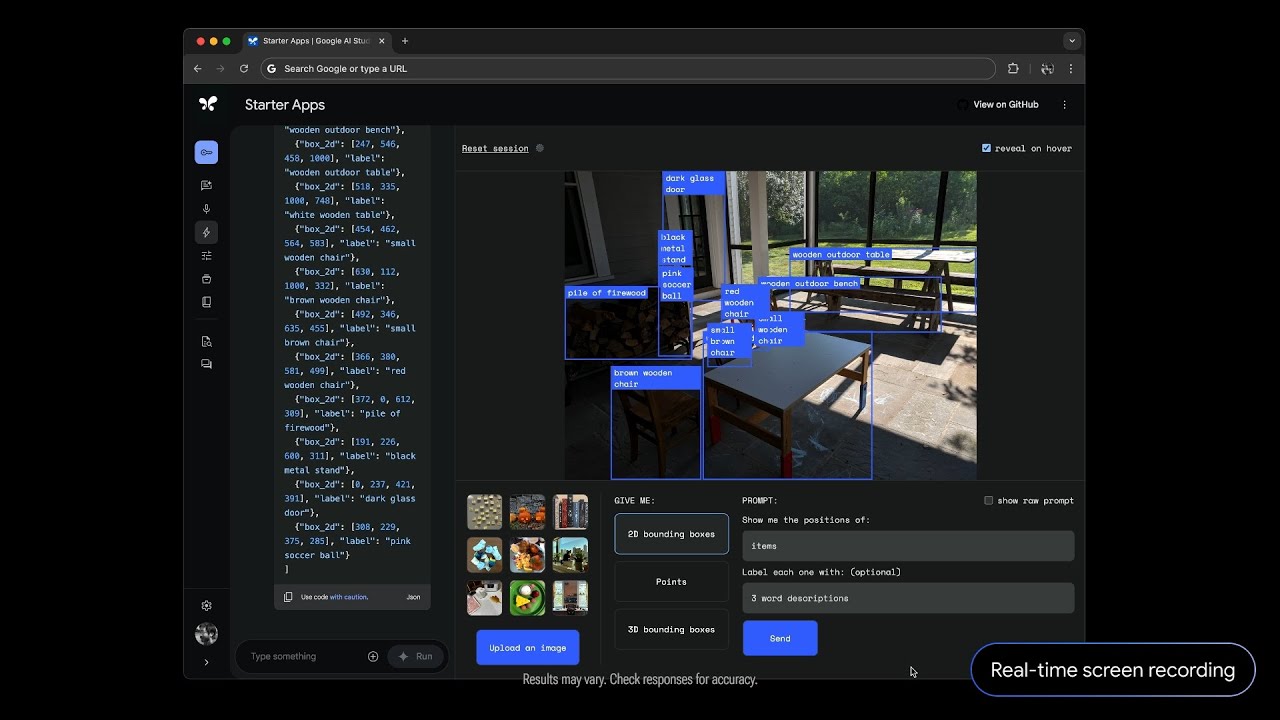This screenshot has width=1280, height=720.
Task: Open the dropdown caret at the window top right
Action: point(1071,40)
